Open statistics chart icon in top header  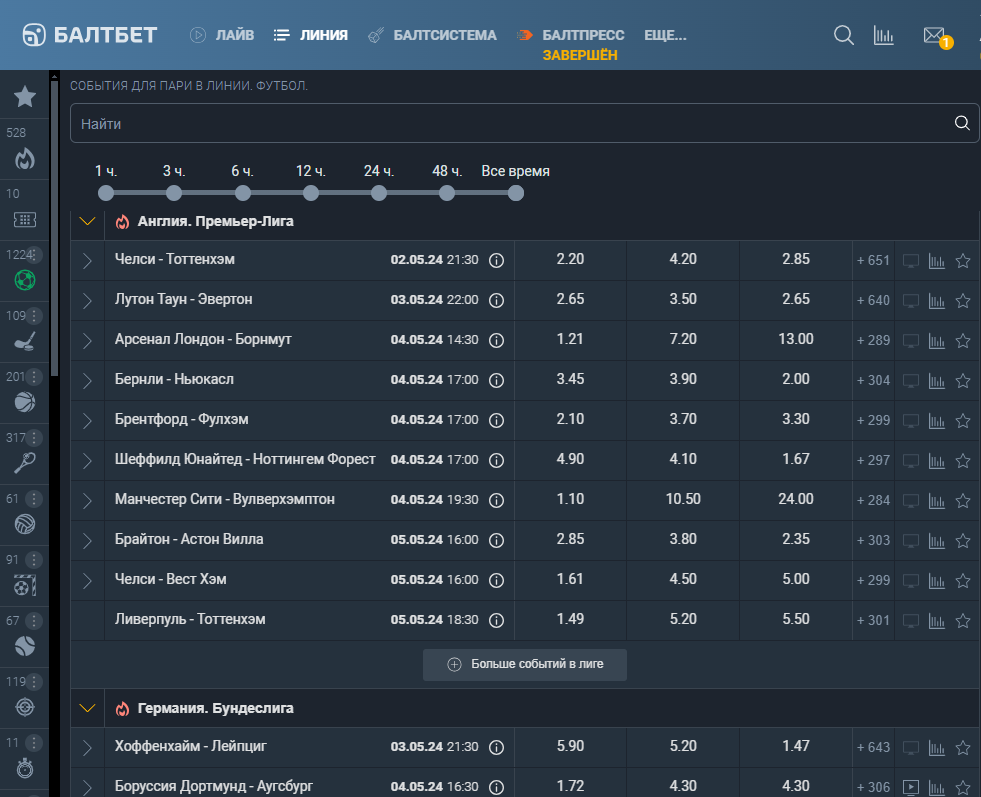pos(883,36)
